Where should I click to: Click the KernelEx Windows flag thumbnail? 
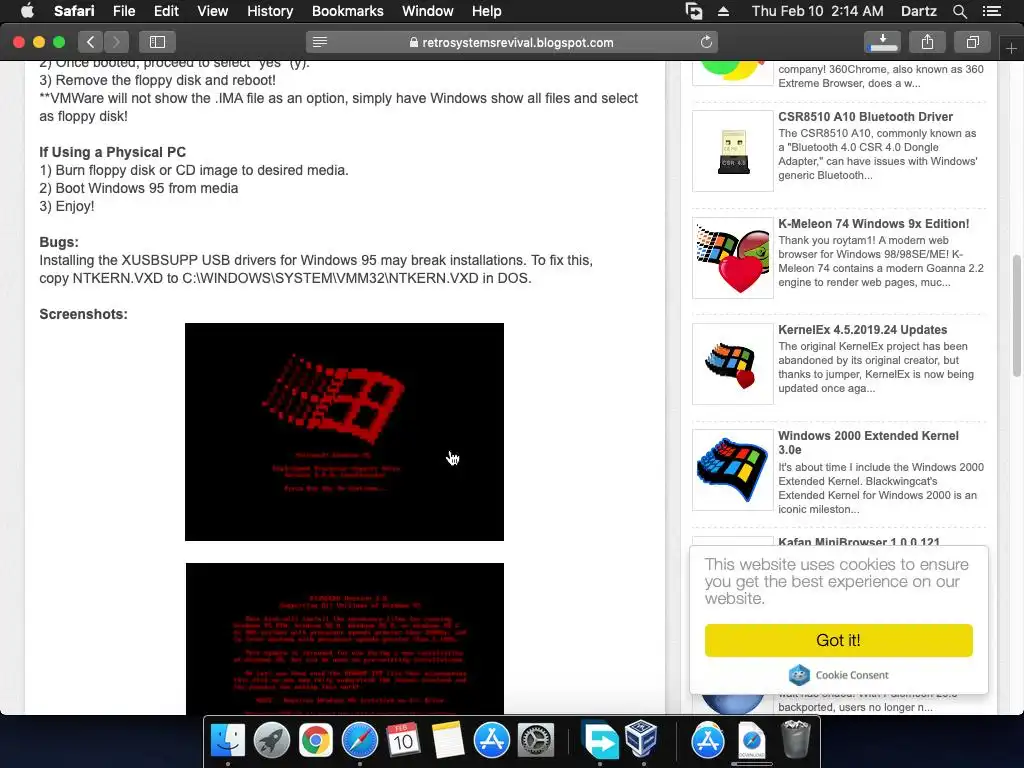point(733,364)
